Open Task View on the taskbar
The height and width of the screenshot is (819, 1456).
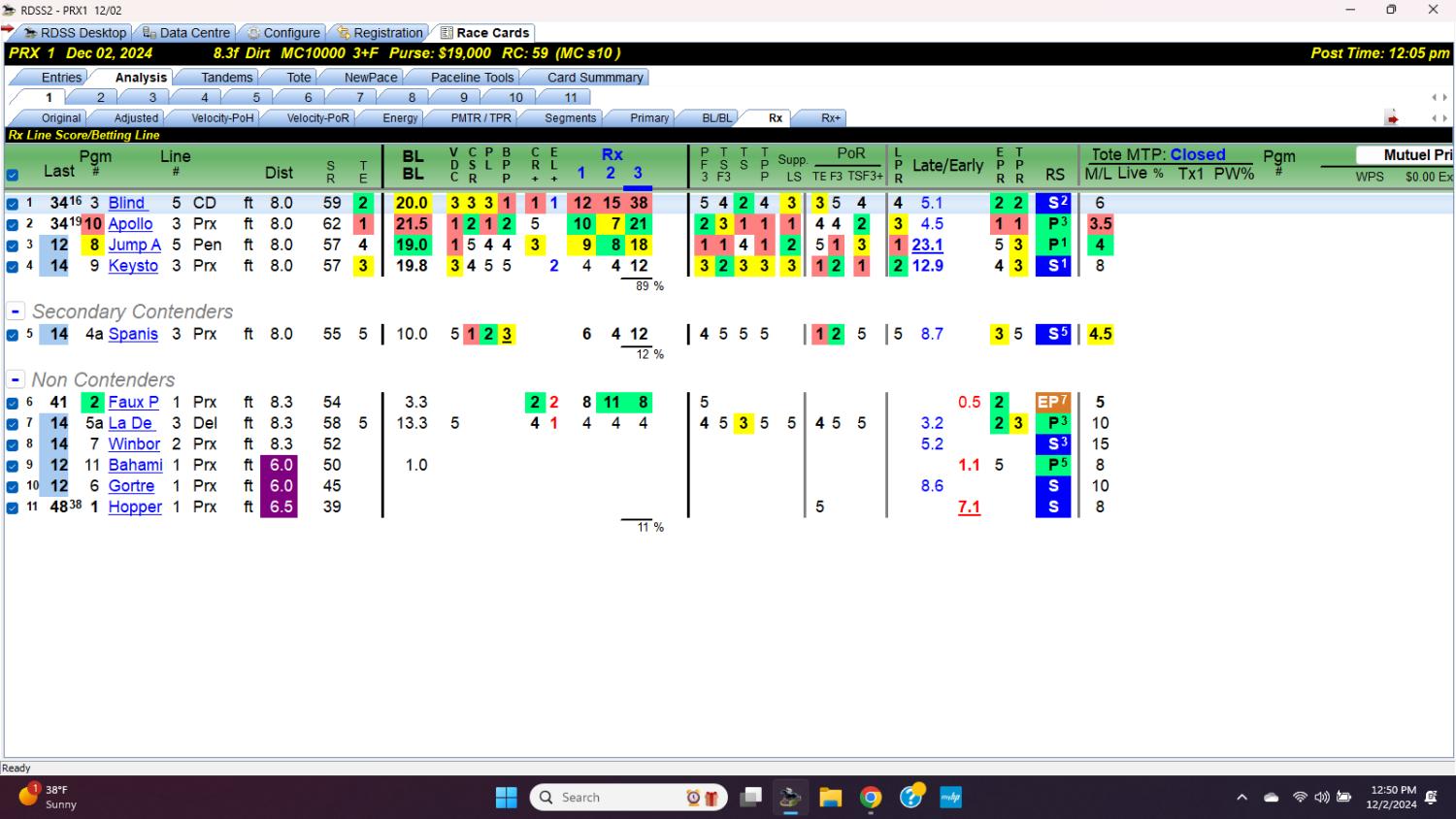pyautogui.click(x=750, y=798)
